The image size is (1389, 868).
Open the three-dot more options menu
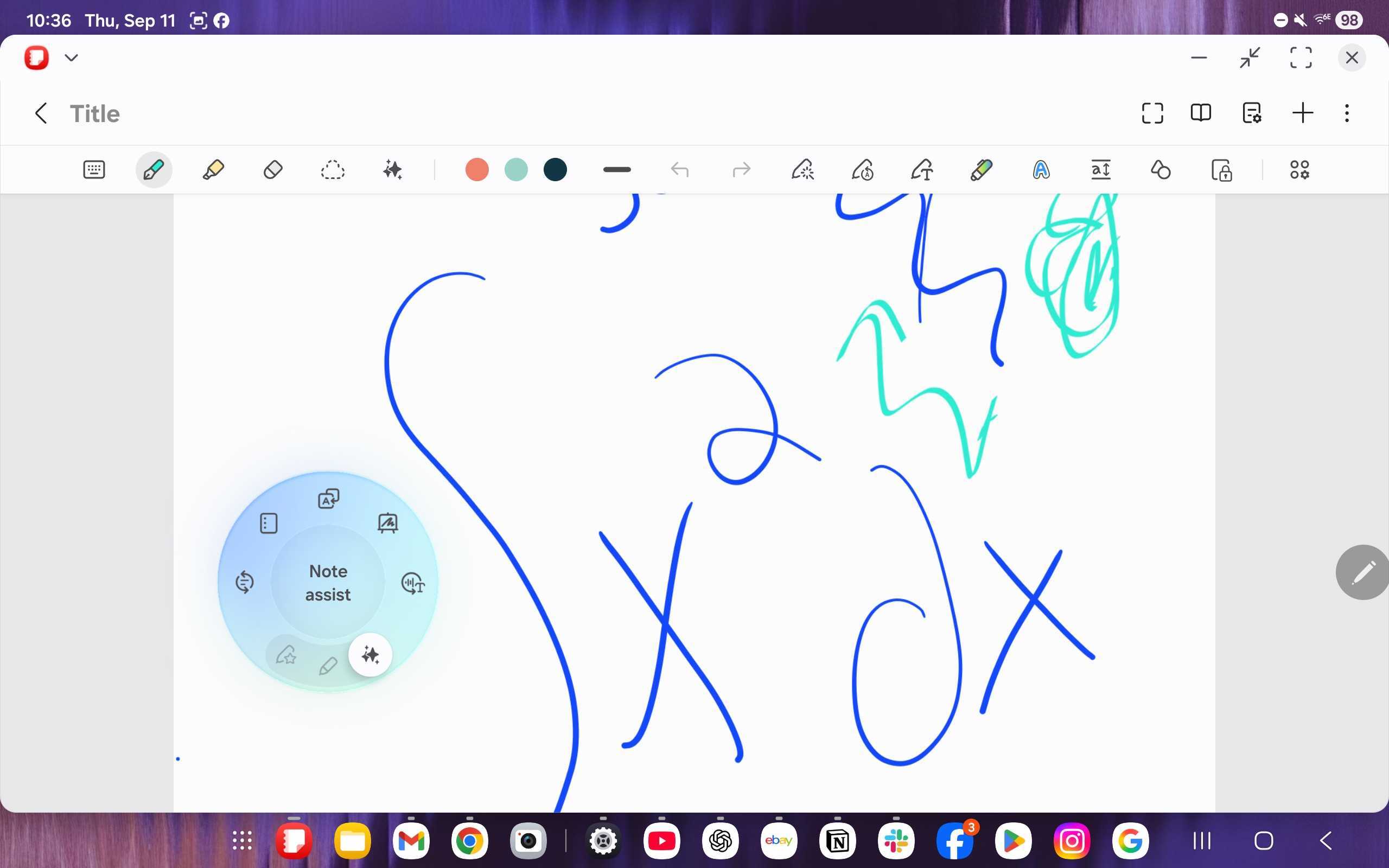1347,113
